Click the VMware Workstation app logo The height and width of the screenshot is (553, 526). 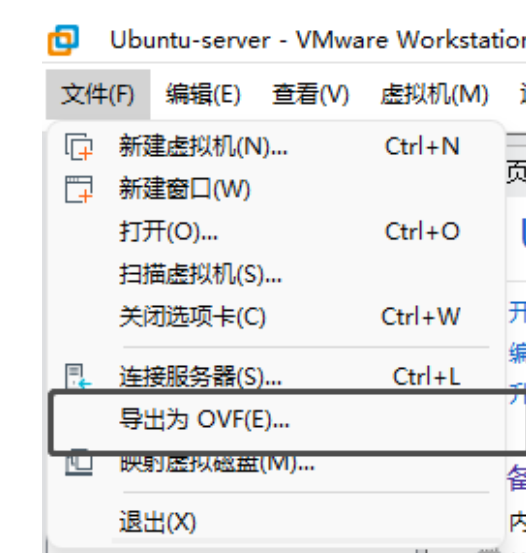click(x=63, y=40)
